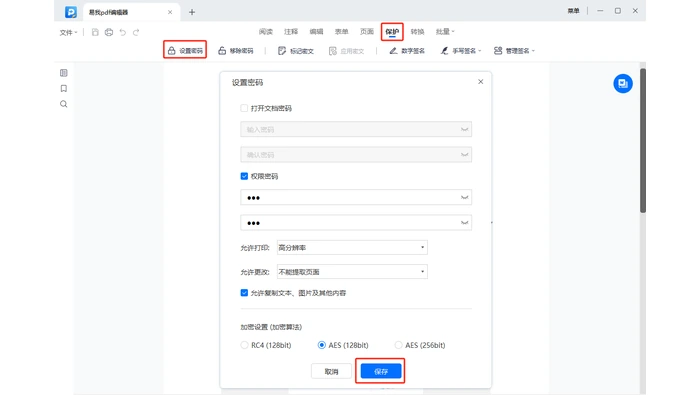Click the 设置密码 lock icon

point(171,51)
